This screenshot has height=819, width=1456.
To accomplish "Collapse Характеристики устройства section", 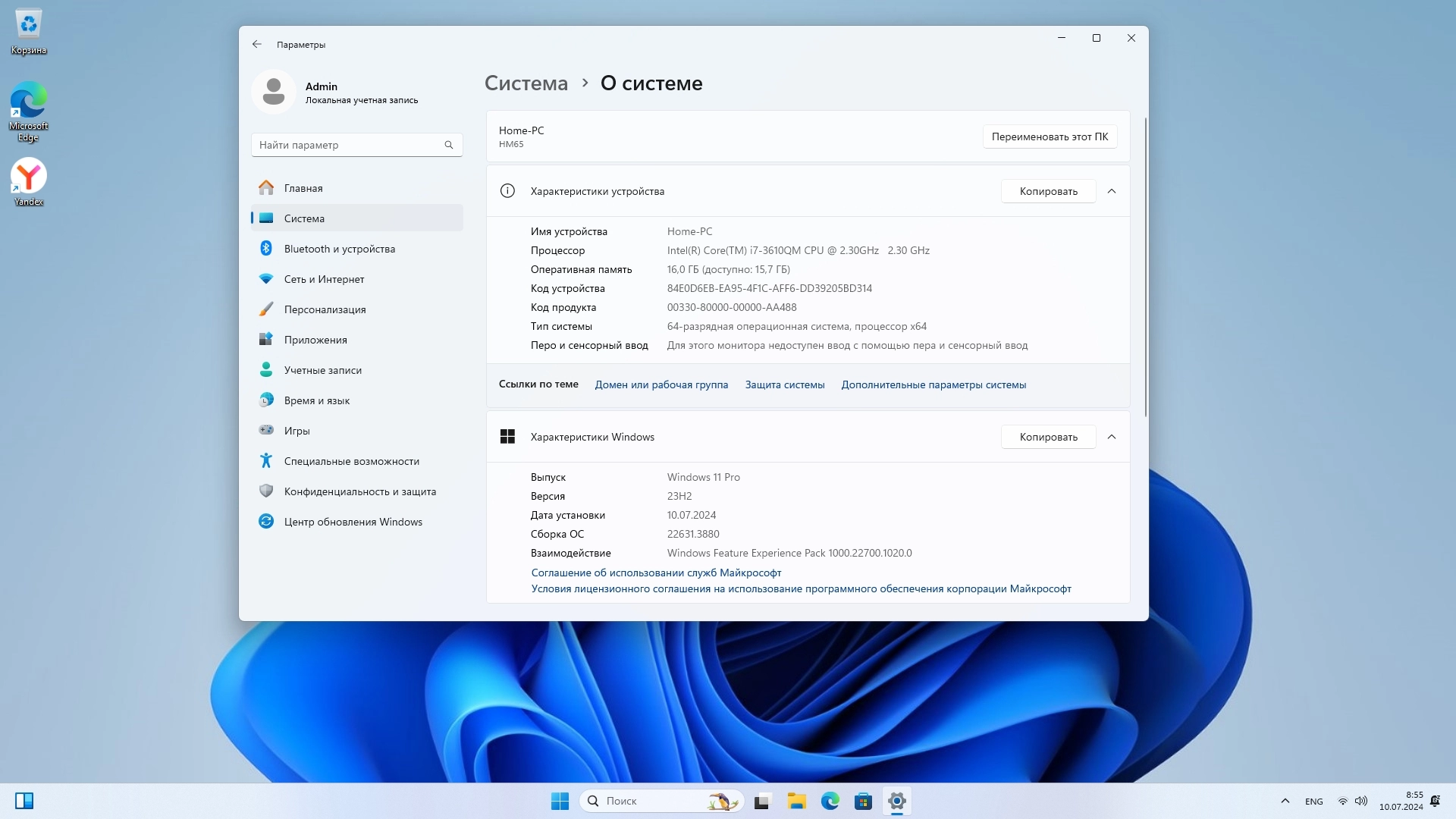I will (1112, 191).
